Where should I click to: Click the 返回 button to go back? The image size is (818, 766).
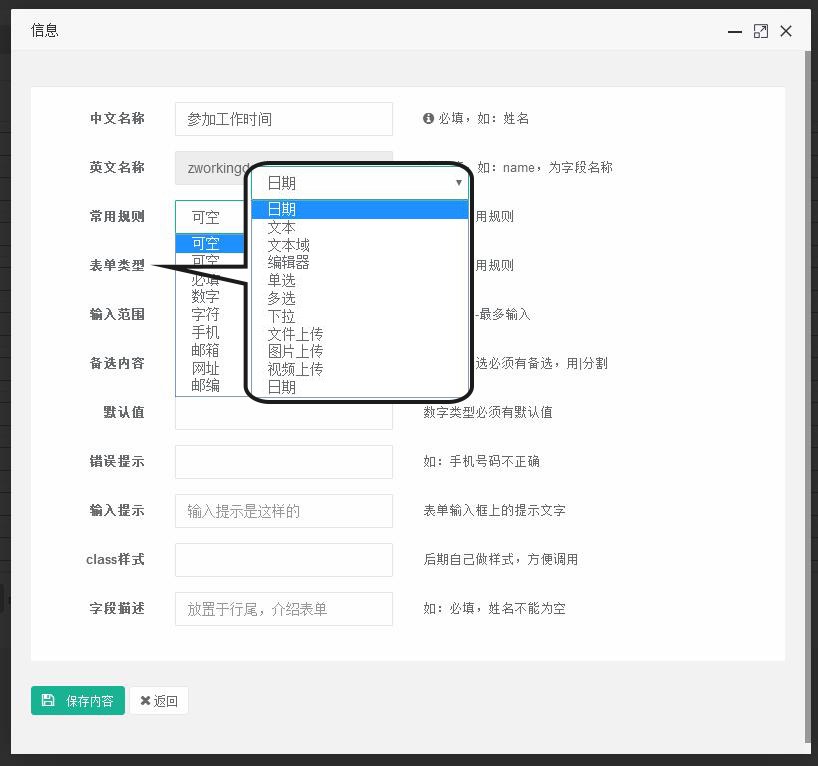pyautogui.click(x=159, y=701)
